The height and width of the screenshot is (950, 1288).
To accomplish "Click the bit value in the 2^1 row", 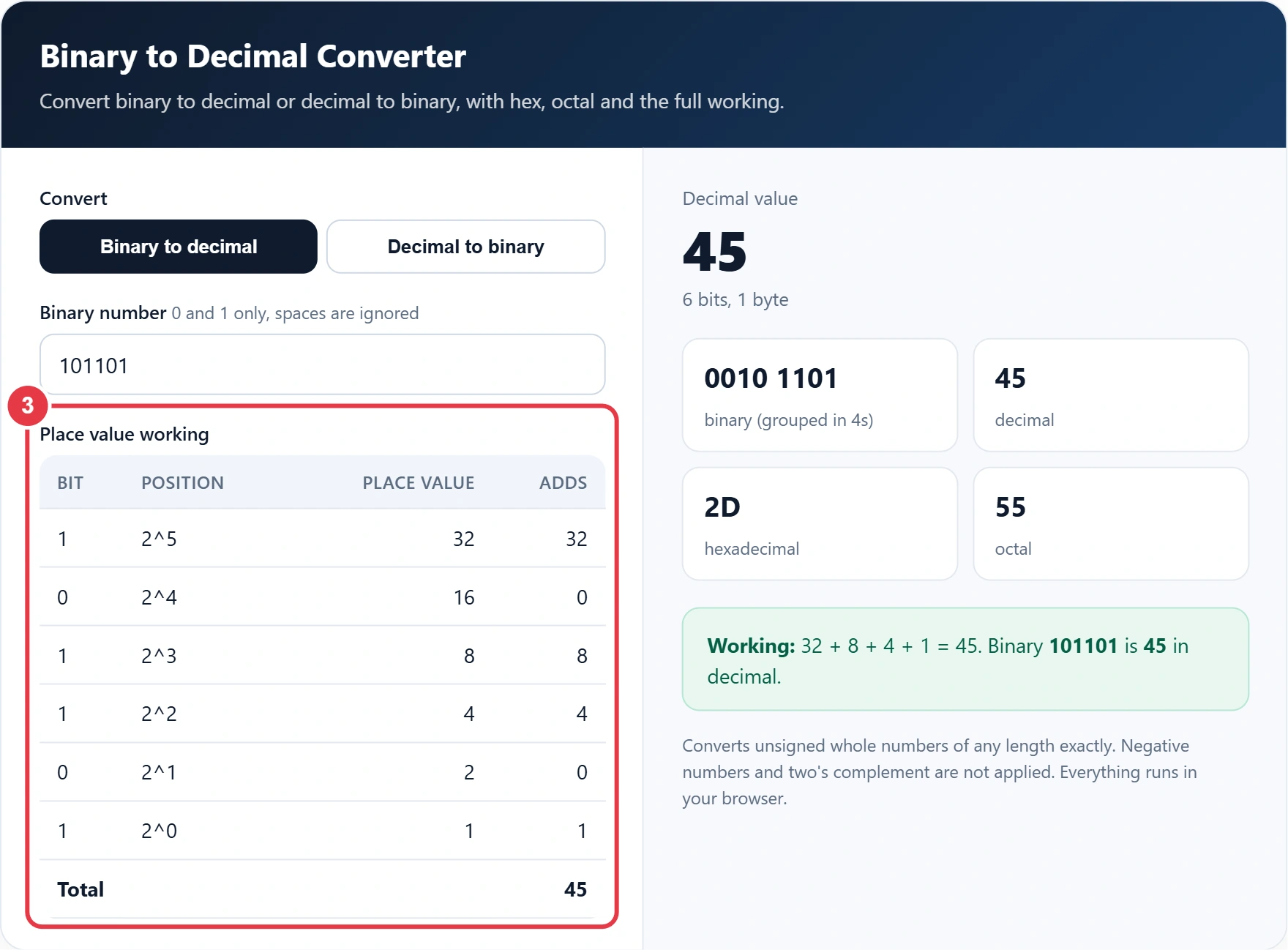I will tap(63, 772).
